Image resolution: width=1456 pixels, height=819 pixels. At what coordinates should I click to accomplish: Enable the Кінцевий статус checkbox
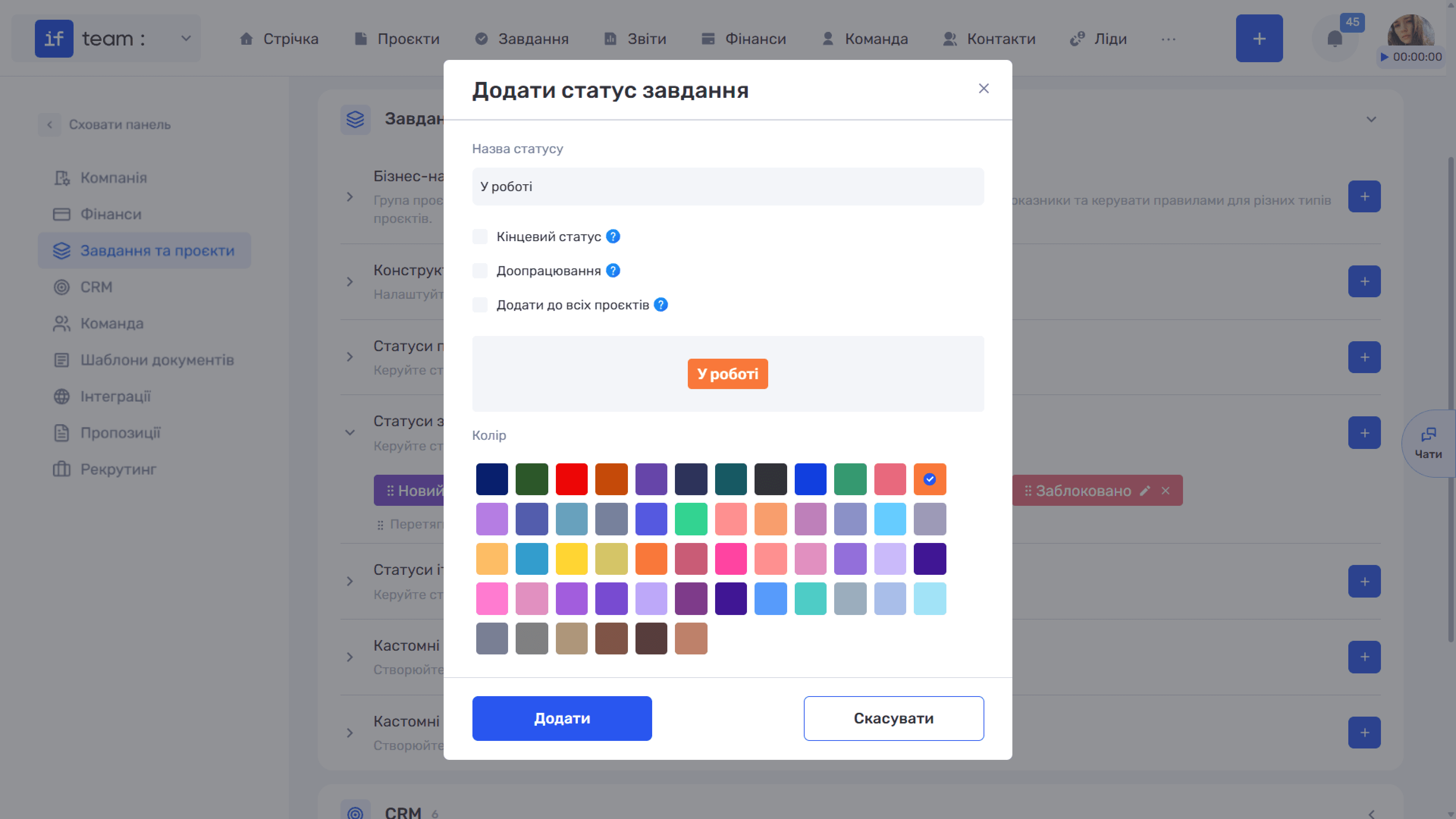click(480, 236)
